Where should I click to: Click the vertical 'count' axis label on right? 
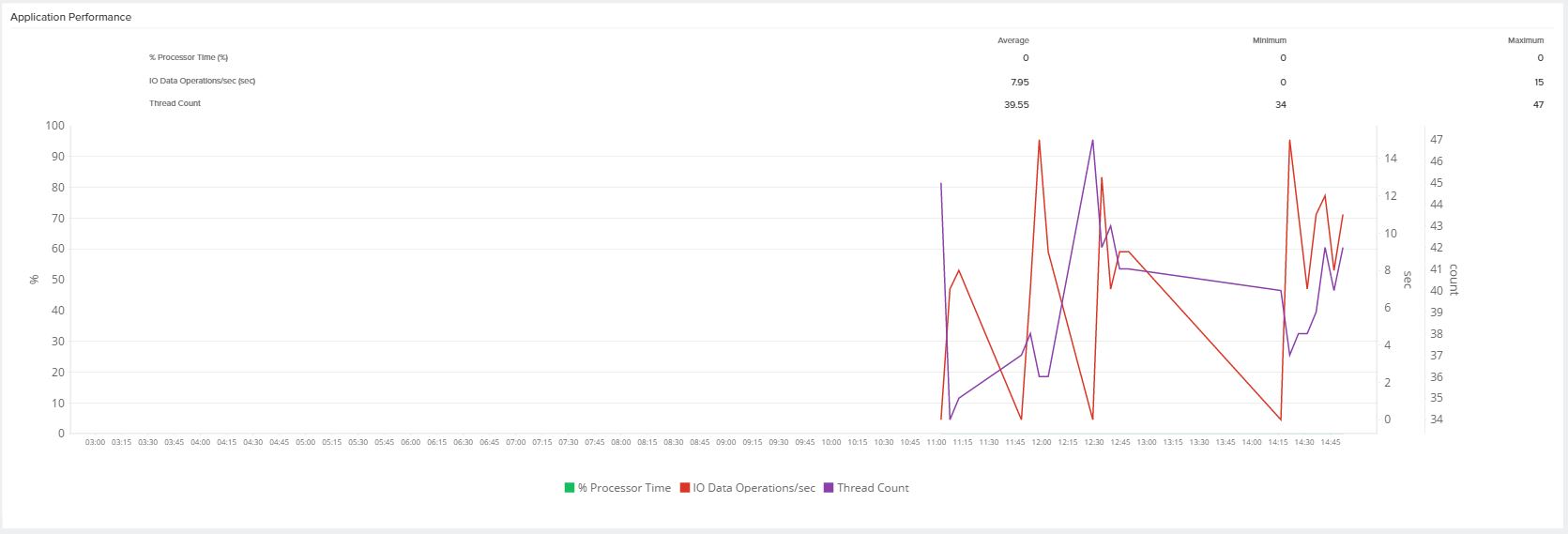[1454, 280]
